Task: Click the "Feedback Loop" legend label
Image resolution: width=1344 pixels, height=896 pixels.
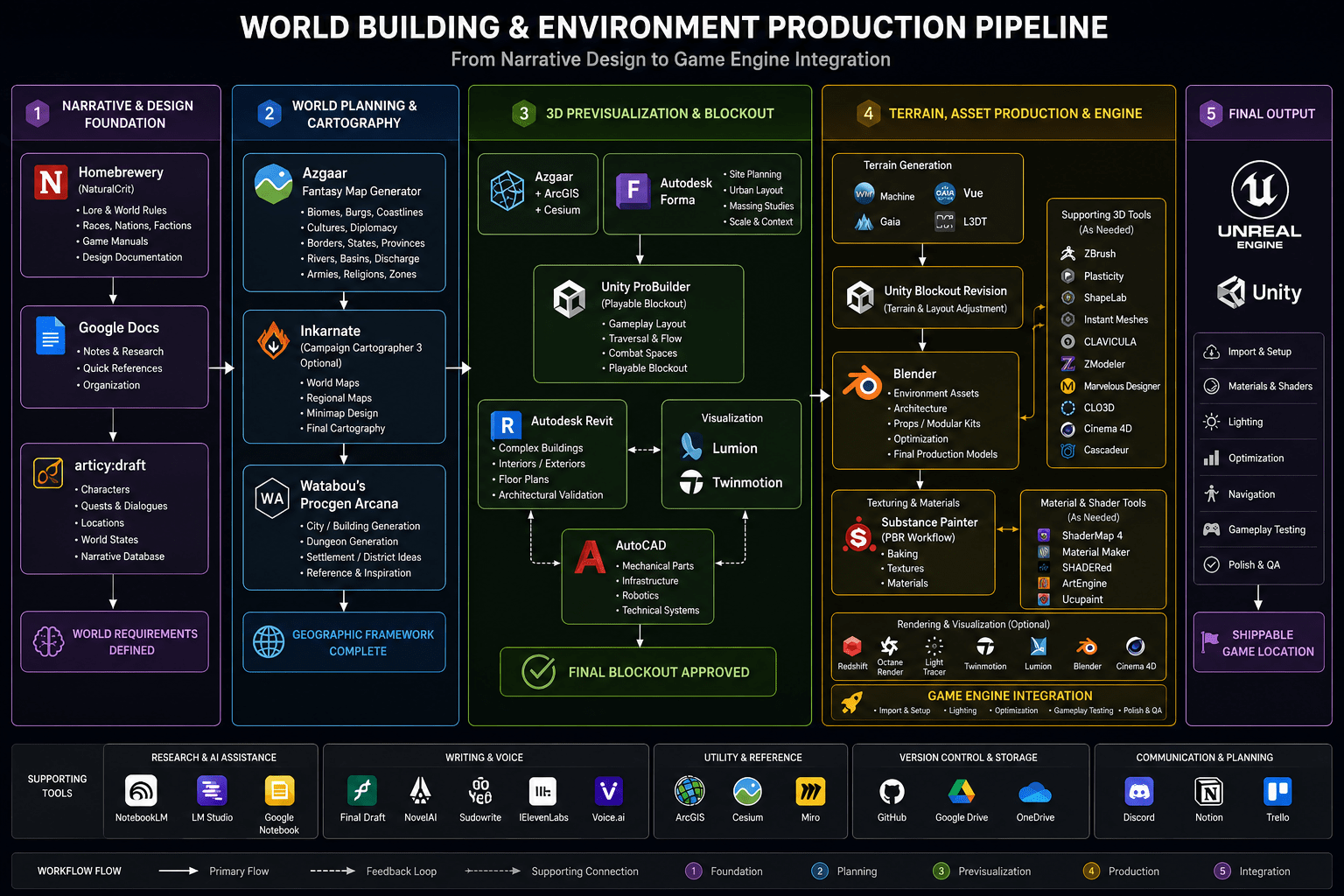Action: (401, 871)
